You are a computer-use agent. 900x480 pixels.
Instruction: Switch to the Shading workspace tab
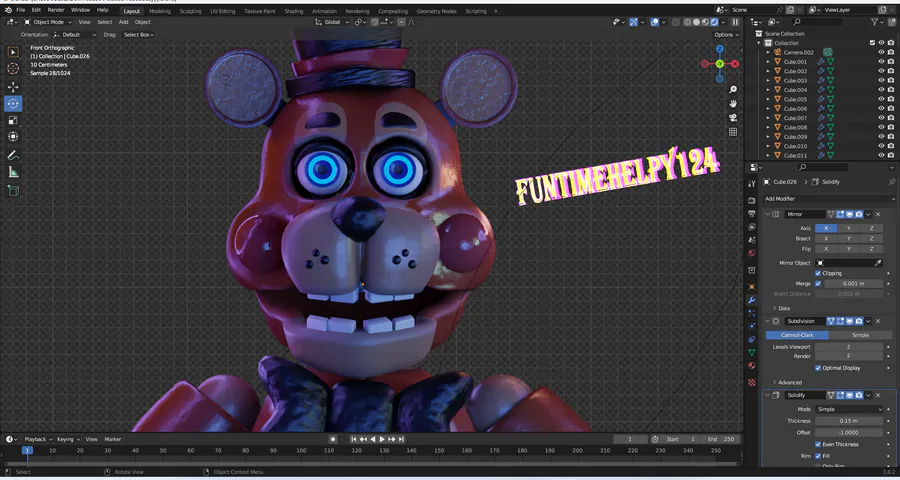click(x=293, y=11)
